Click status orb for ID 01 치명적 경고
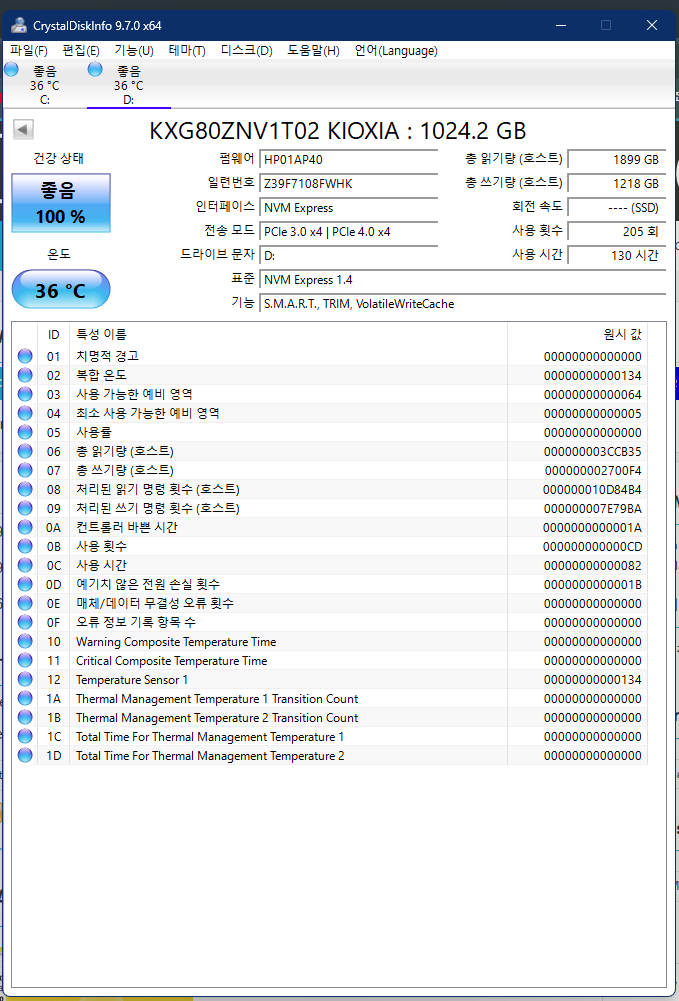The width and height of the screenshot is (679, 1001). pos(25,356)
